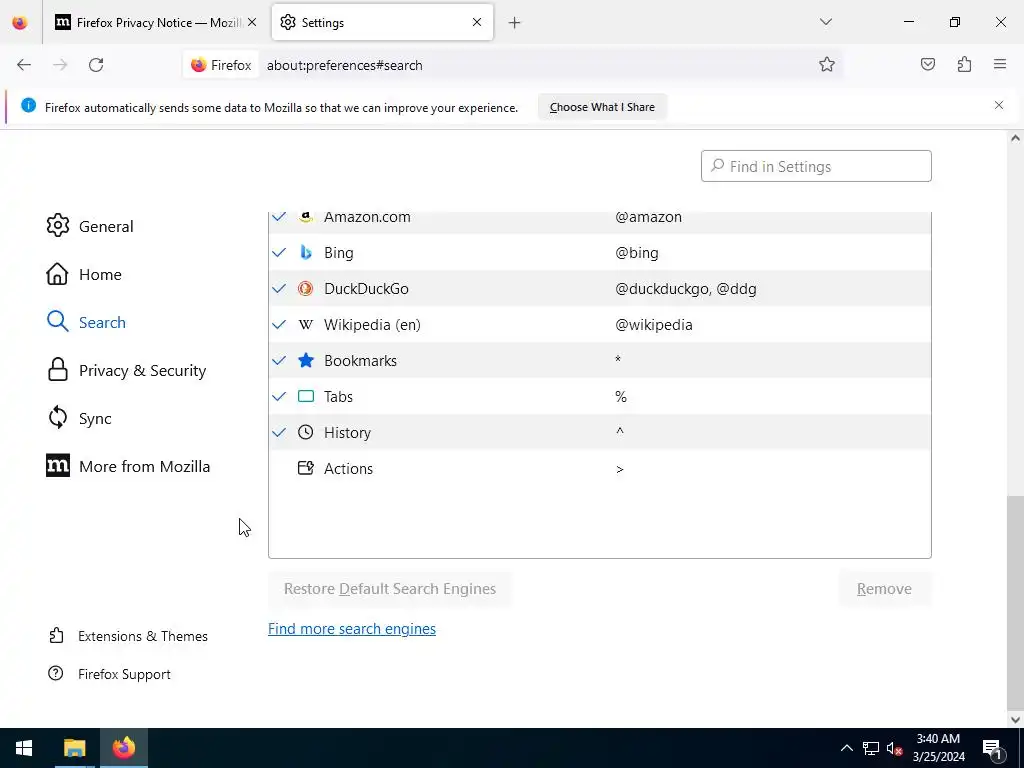Click the Firefox taskbar icon

coord(123,748)
